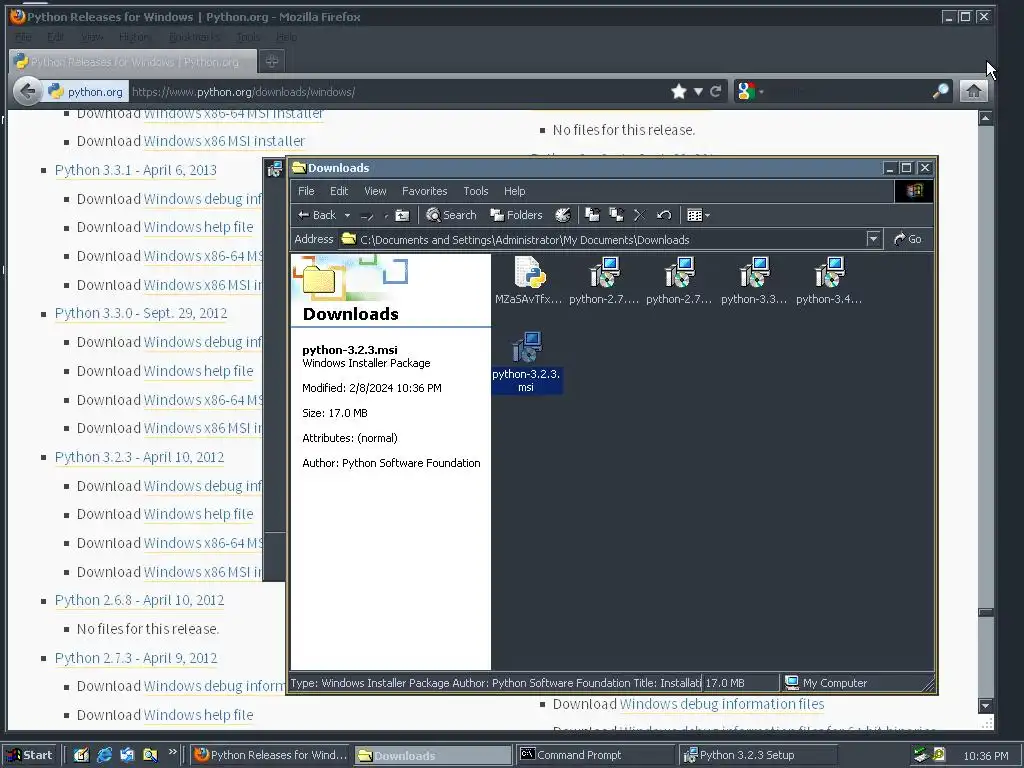Open the Google search engine selector
This screenshot has height=768, width=1024.
point(750,91)
